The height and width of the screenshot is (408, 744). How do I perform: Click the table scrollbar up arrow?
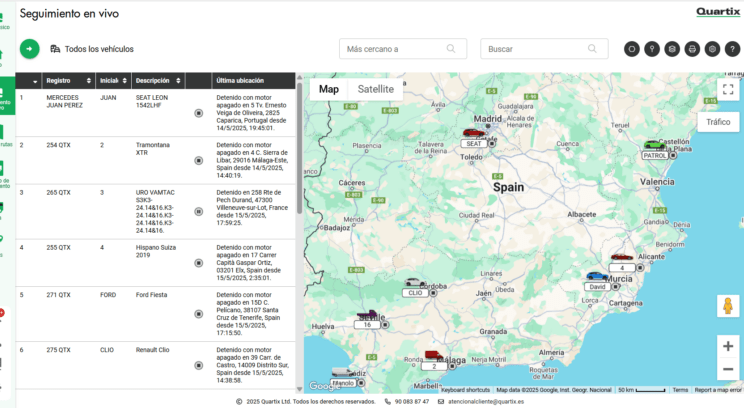point(299,77)
